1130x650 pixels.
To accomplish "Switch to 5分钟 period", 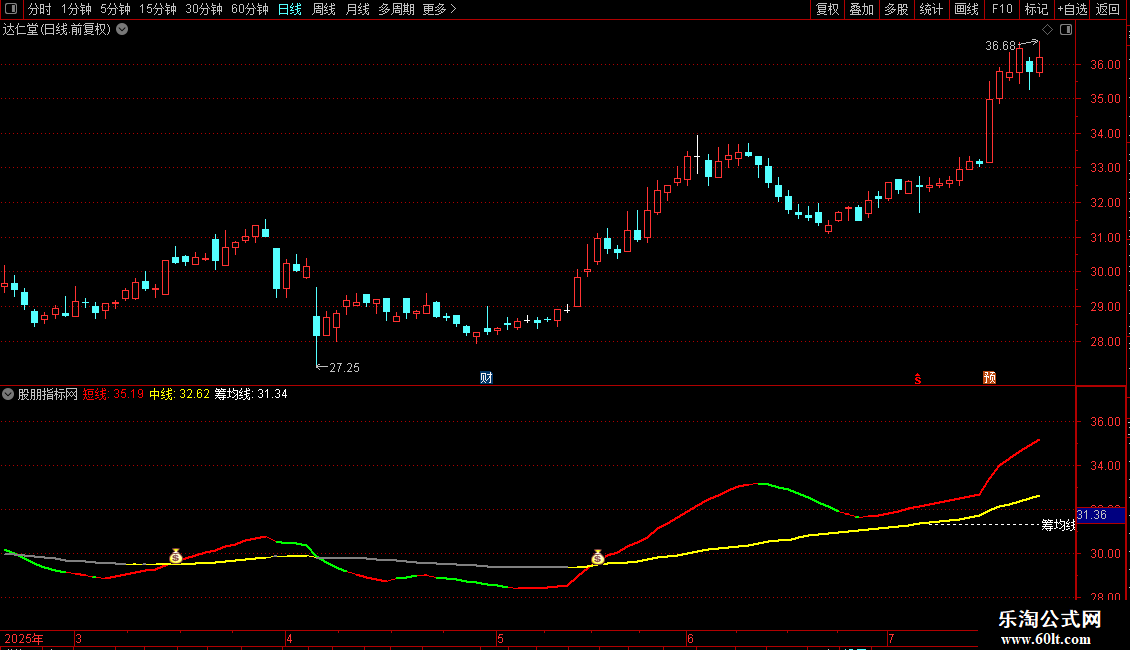I will (115, 9).
